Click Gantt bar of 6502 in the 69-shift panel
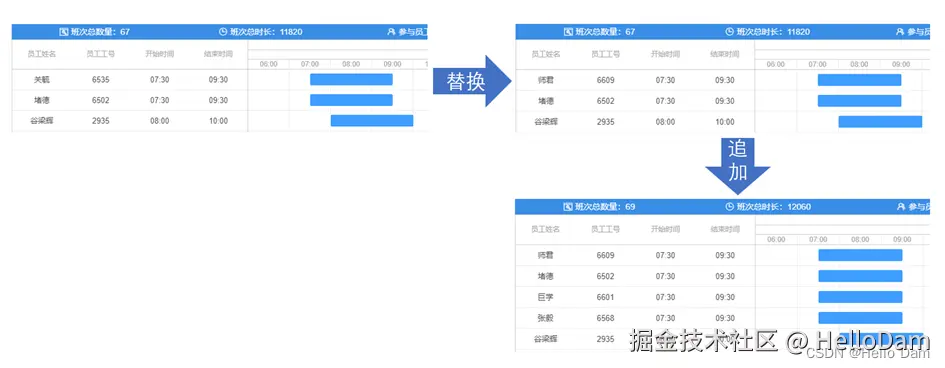 click(860, 276)
